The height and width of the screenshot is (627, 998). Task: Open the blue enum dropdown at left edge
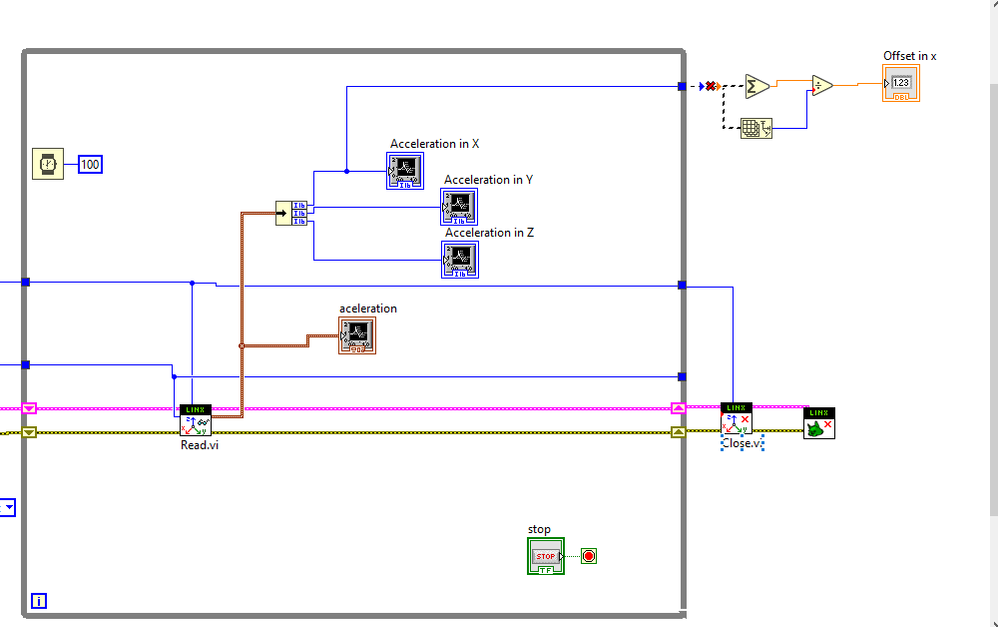8,507
